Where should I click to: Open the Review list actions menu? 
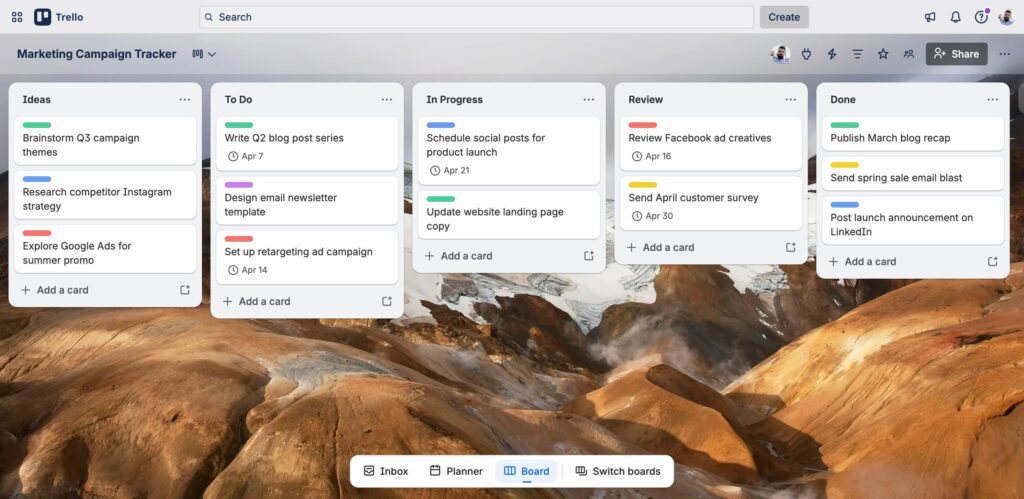791,99
